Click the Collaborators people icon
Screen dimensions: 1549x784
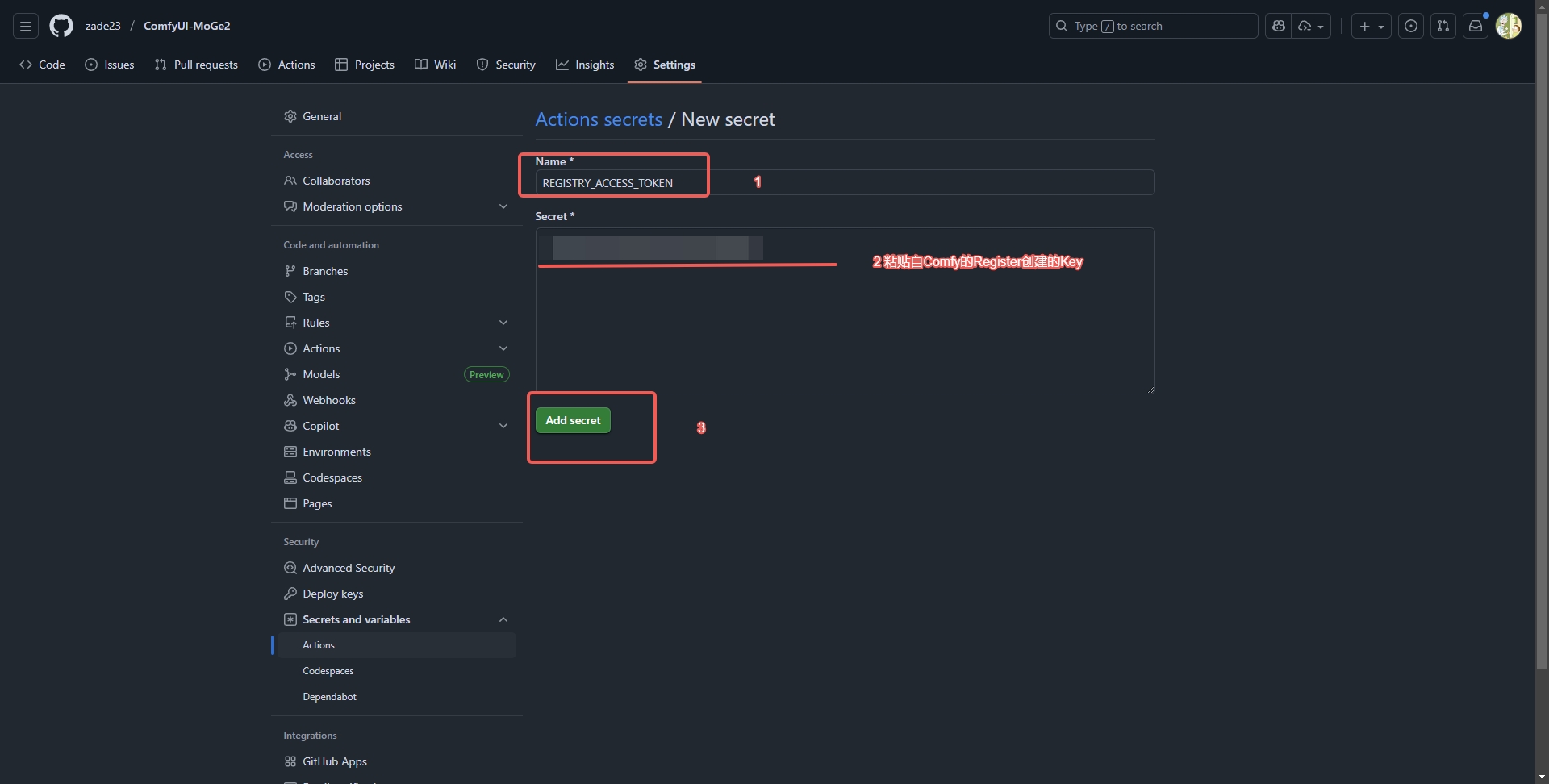290,181
